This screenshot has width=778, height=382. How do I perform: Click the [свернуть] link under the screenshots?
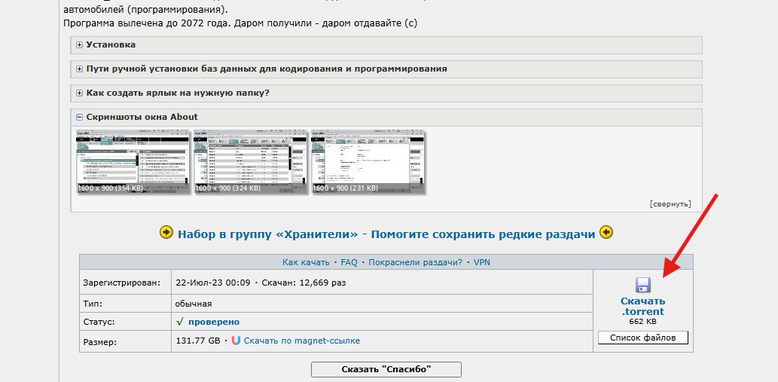point(669,204)
